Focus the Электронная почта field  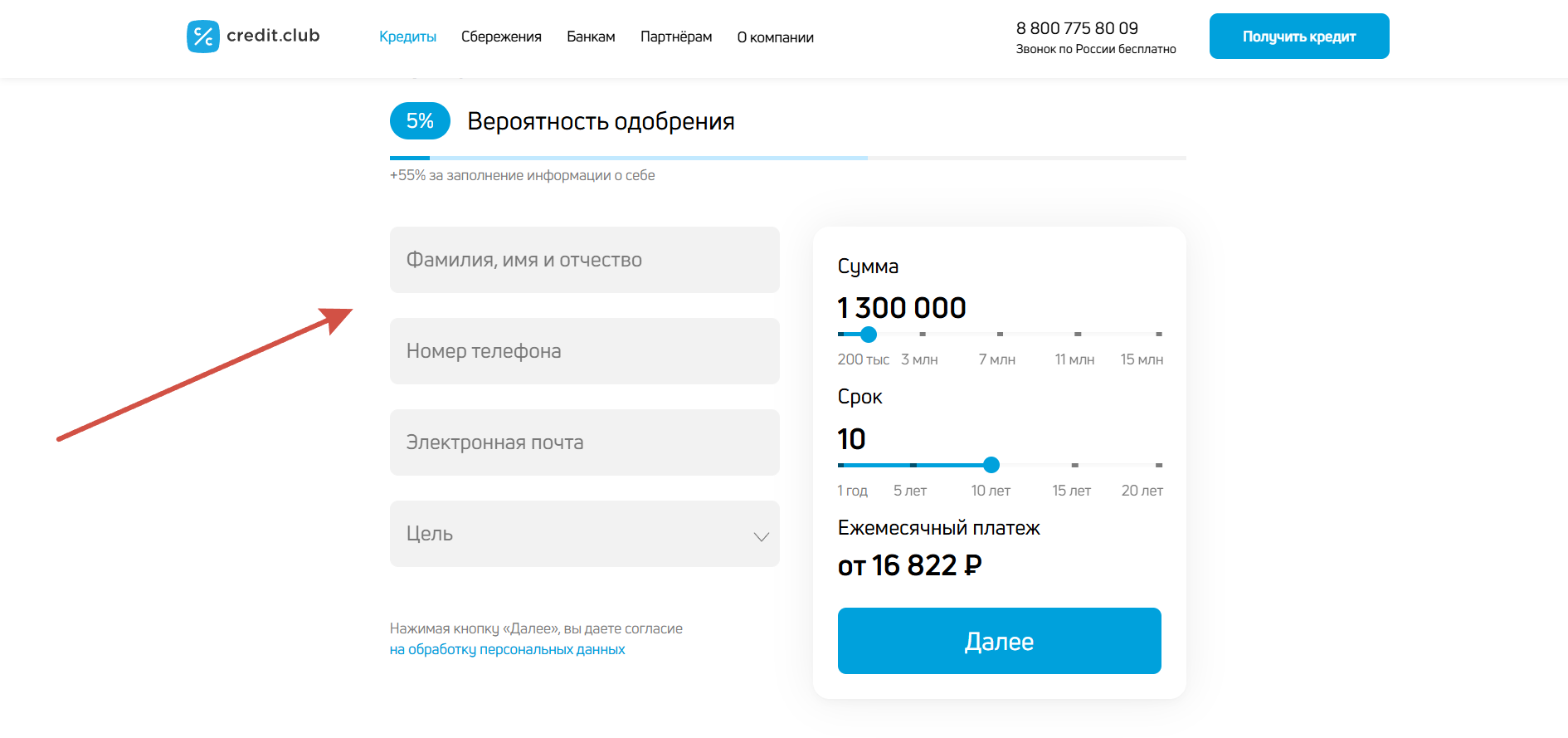click(x=585, y=442)
